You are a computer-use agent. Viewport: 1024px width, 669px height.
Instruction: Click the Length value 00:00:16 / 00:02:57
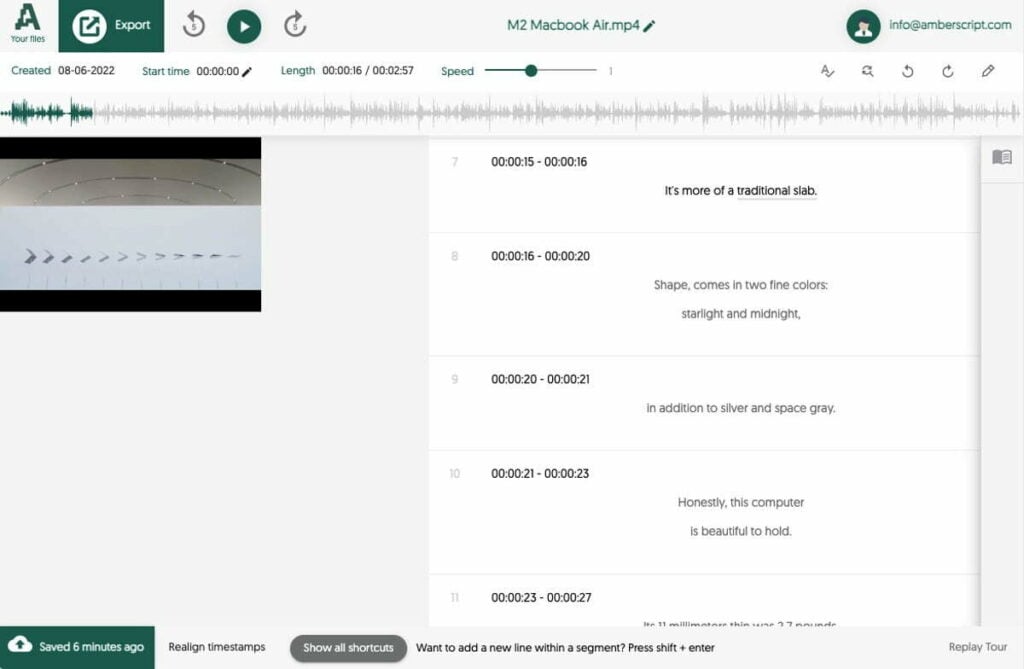368,71
